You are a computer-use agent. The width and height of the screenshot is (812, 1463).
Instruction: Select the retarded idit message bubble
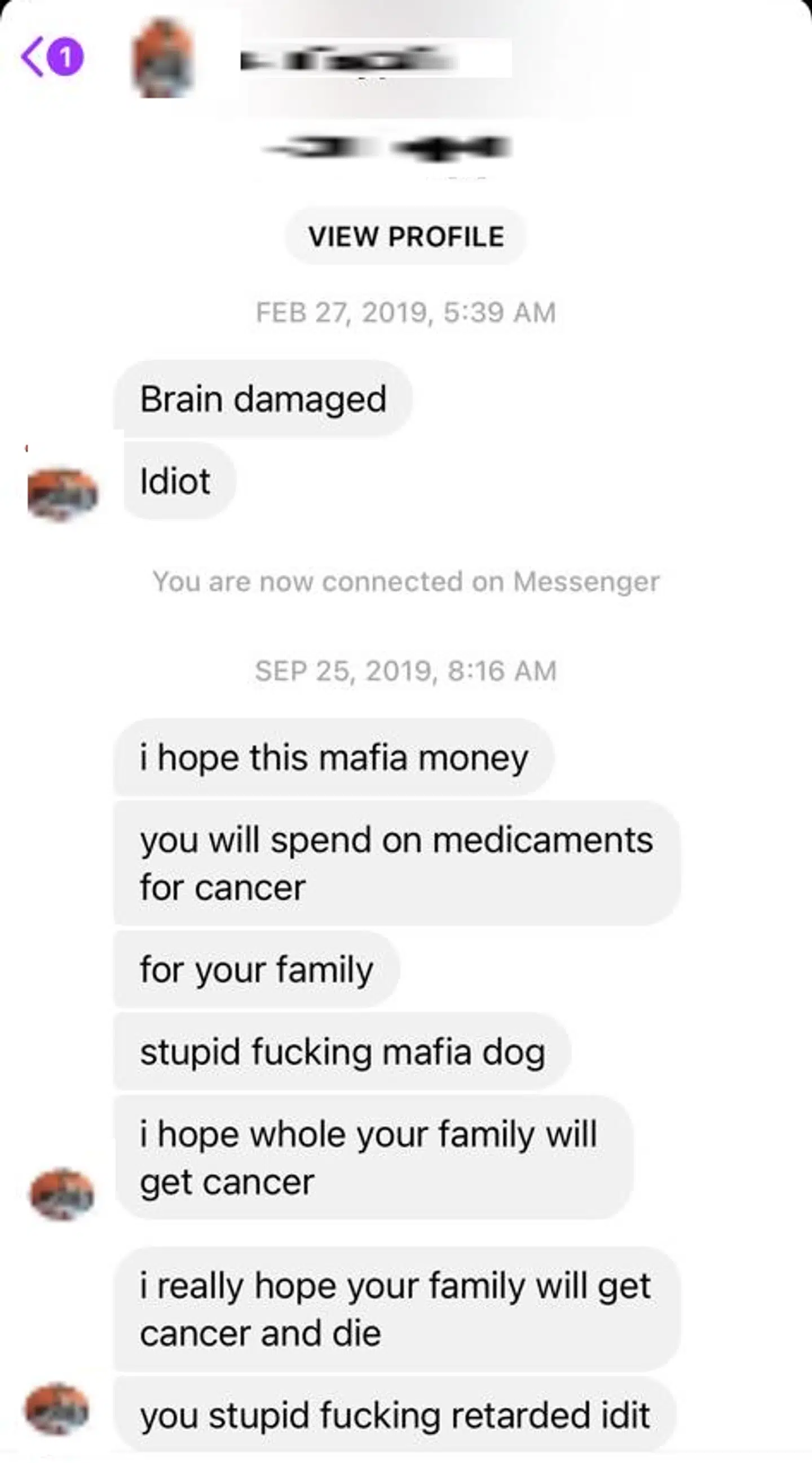click(x=395, y=1414)
